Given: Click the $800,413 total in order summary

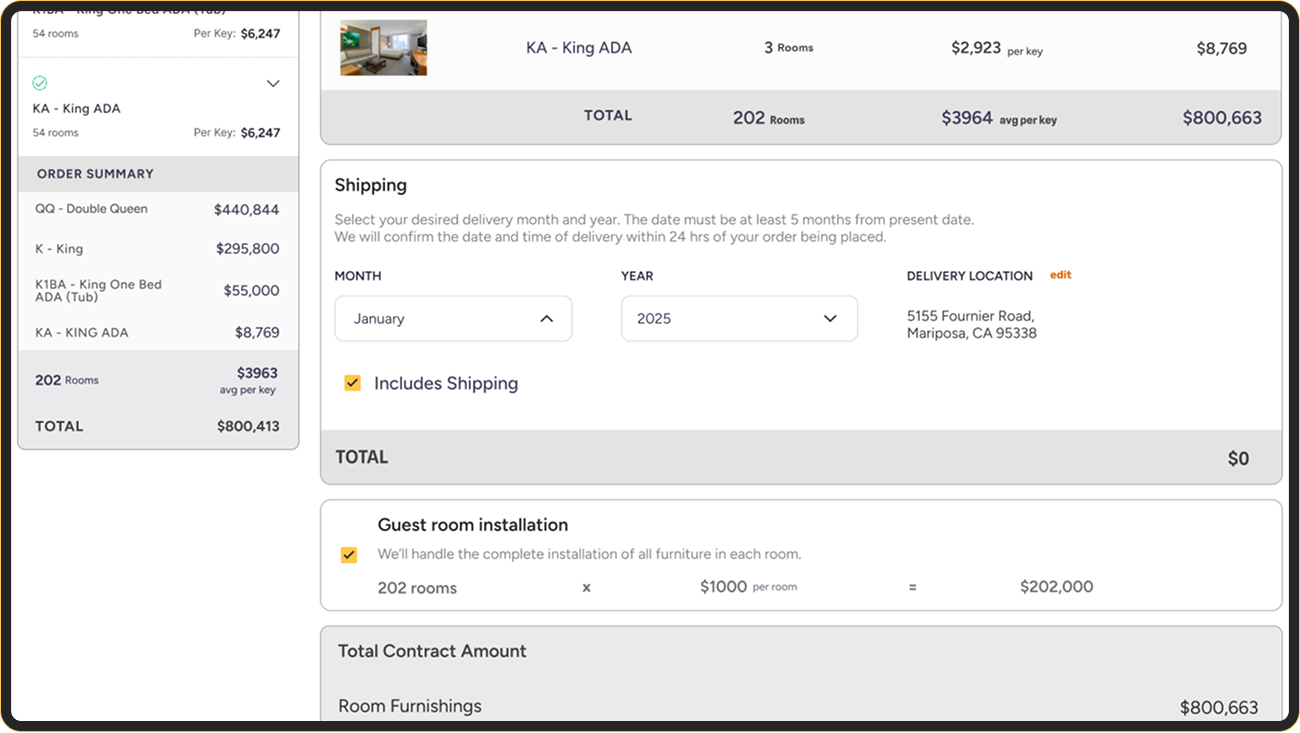Looking at the screenshot, I should point(248,427).
